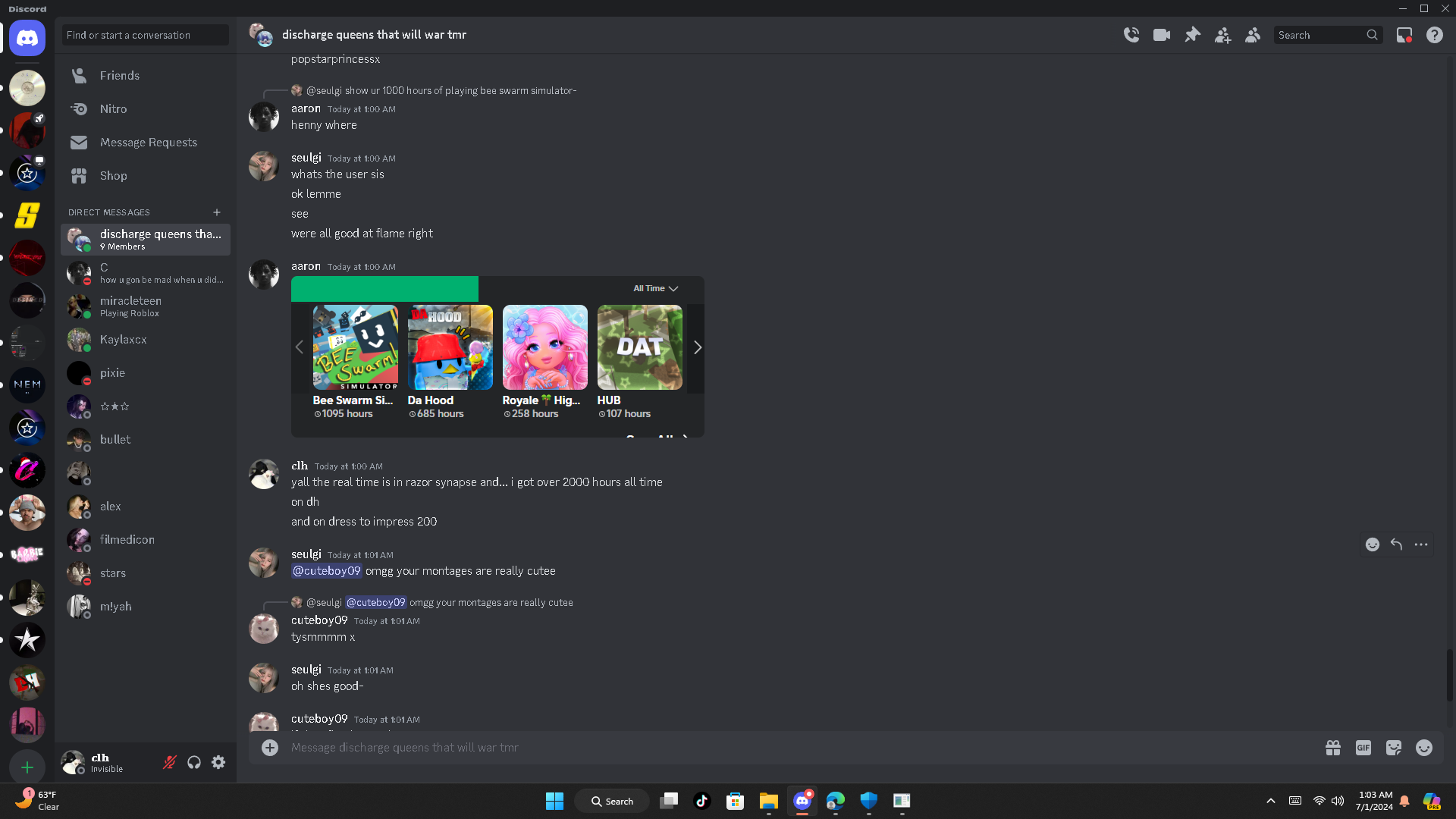Click Find or start a conversation box

point(146,35)
